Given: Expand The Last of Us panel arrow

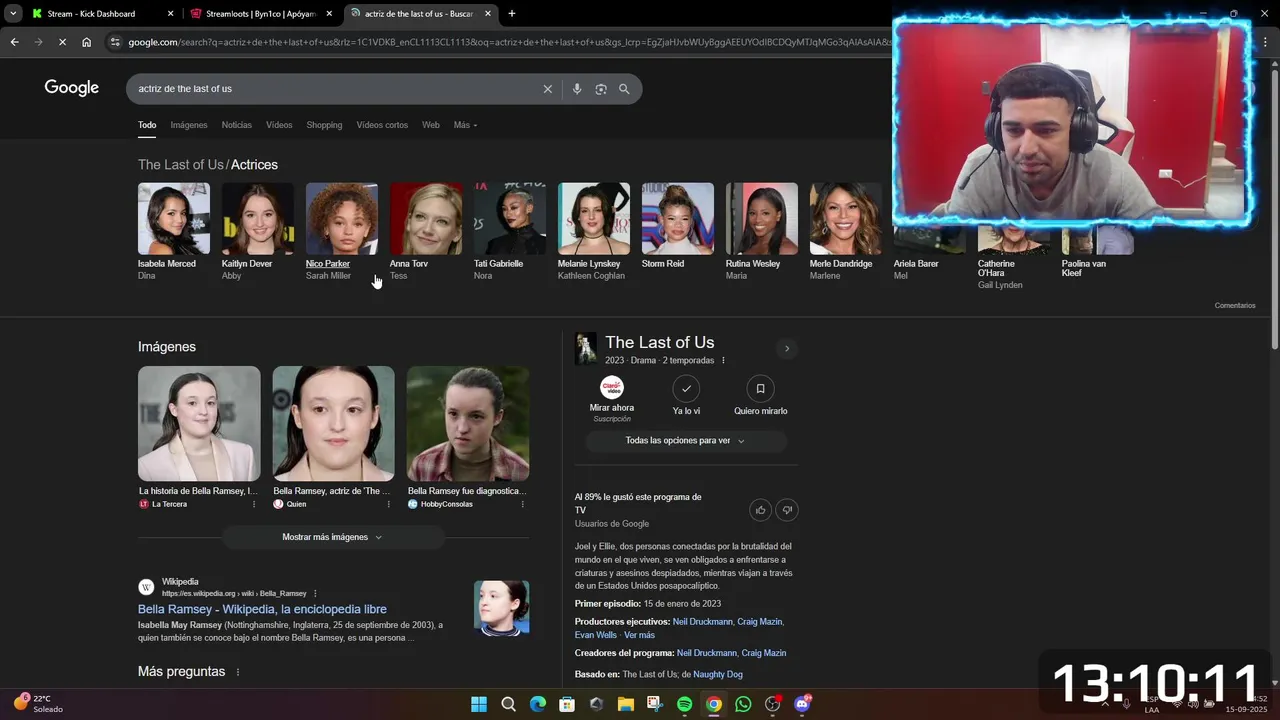Looking at the screenshot, I should [x=787, y=348].
